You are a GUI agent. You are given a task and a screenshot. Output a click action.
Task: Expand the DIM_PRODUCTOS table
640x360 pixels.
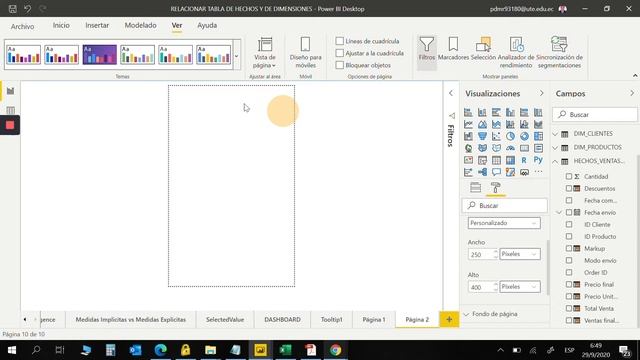tap(555, 147)
